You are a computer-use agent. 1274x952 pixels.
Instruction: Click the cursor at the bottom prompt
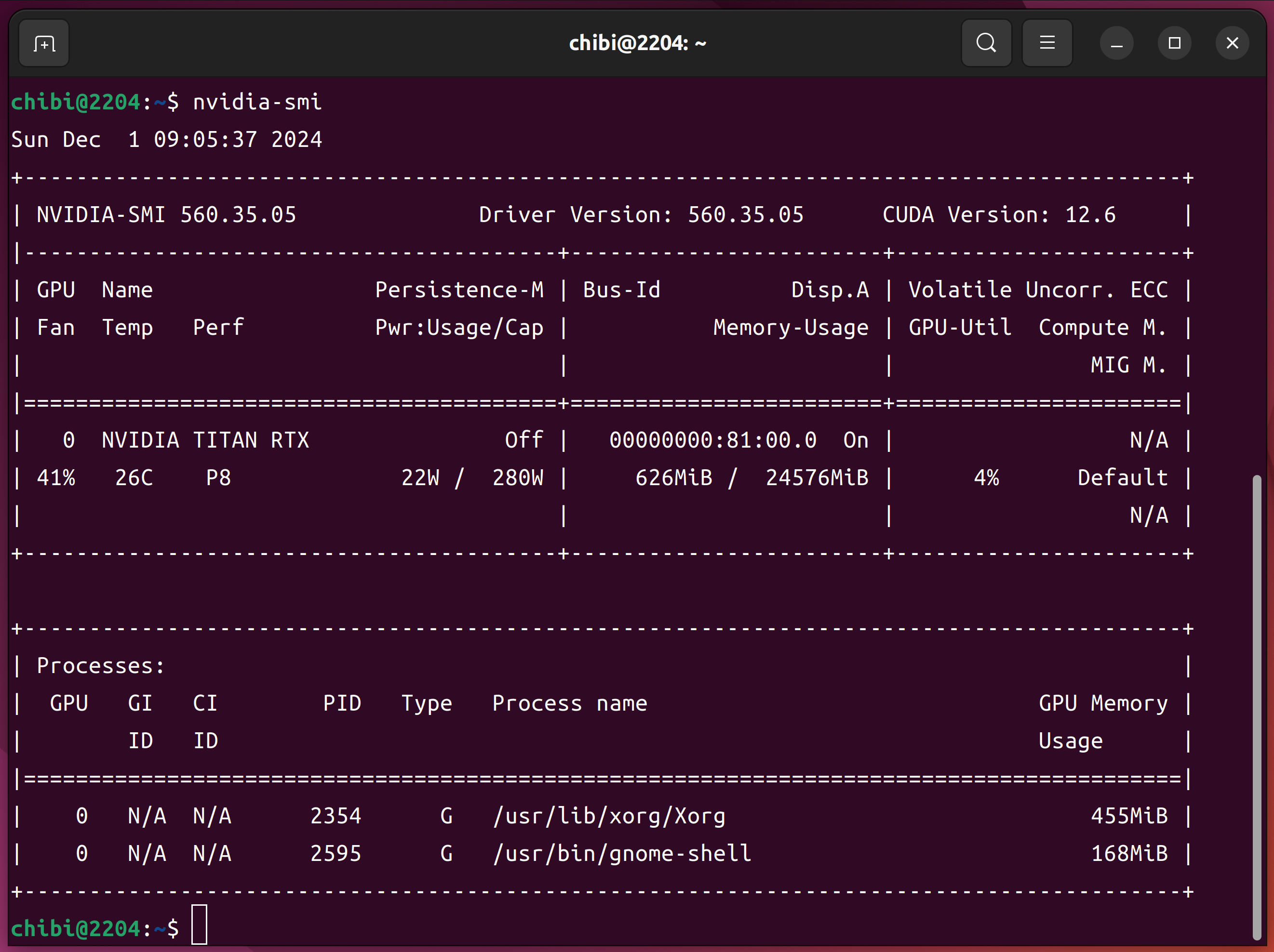point(199,925)
